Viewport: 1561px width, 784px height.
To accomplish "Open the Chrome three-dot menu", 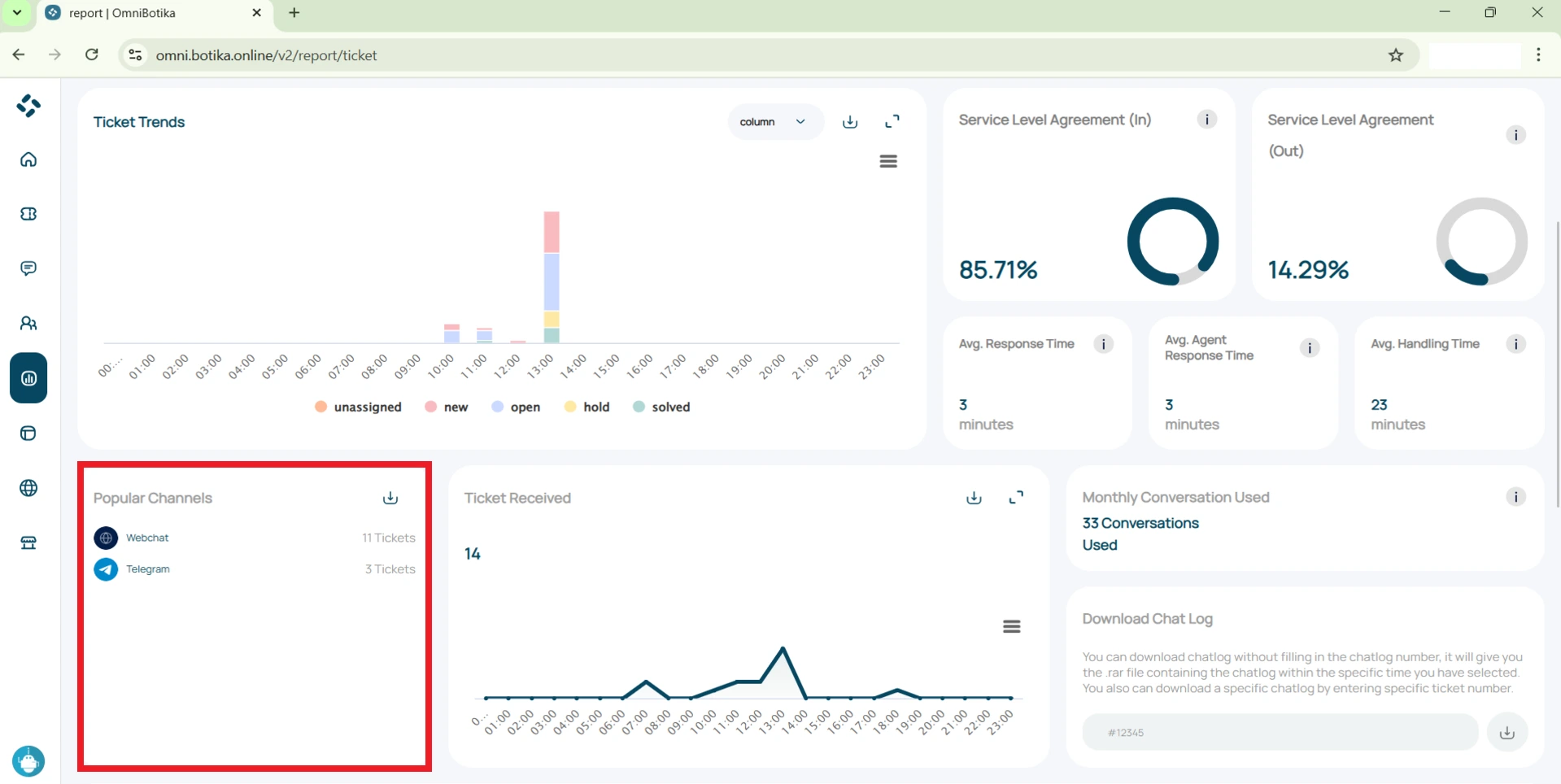I will pyautogui.click(x=1538, y=54).
